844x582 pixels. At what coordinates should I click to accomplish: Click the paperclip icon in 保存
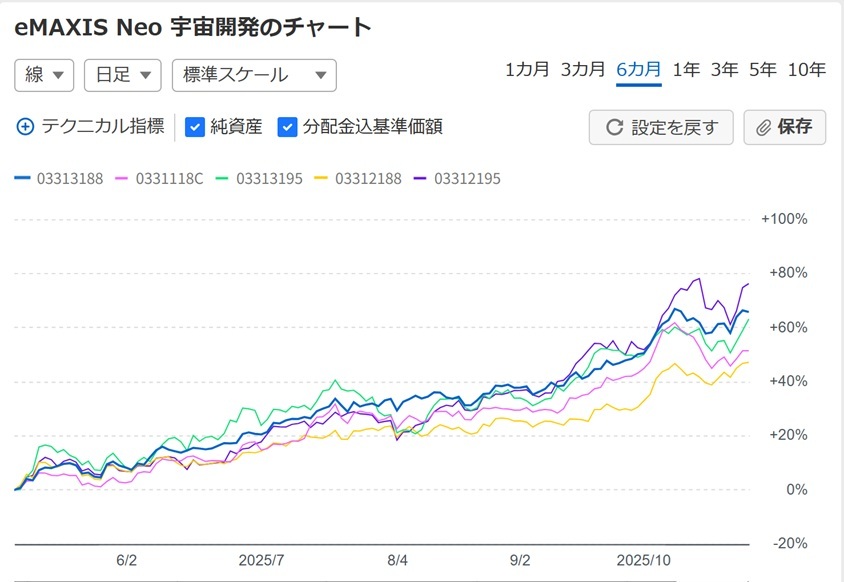(x=764, y=128)
